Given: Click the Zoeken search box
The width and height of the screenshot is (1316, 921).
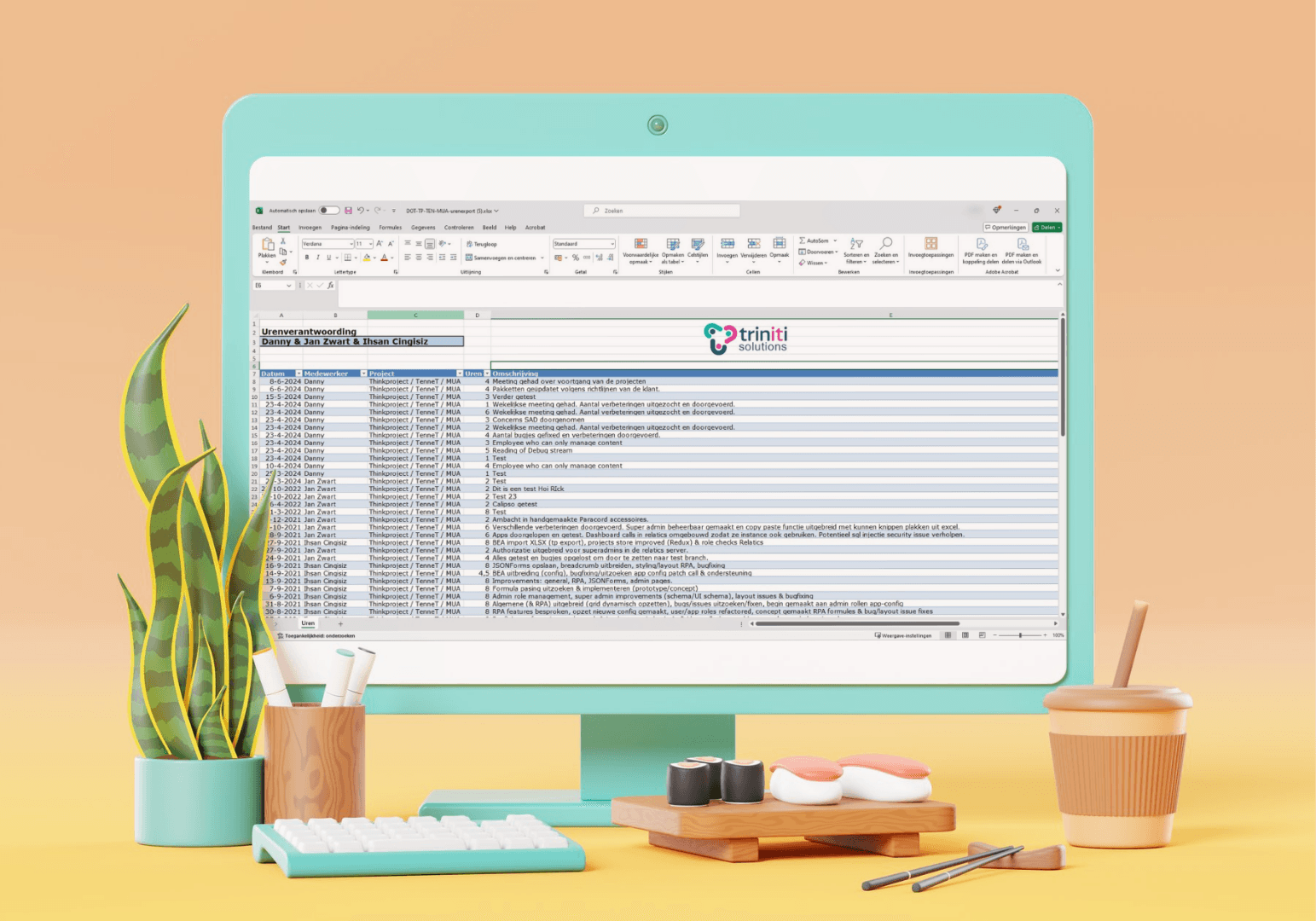Looking at the screenshot, I should click(x=662, y=211).
